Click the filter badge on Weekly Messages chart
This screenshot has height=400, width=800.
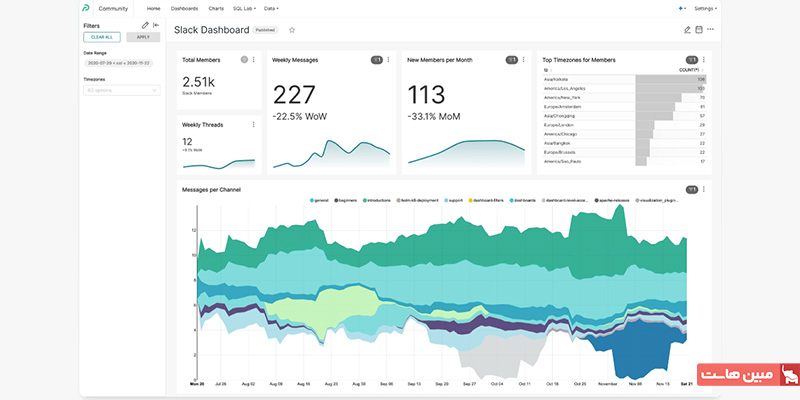point(377,60)
